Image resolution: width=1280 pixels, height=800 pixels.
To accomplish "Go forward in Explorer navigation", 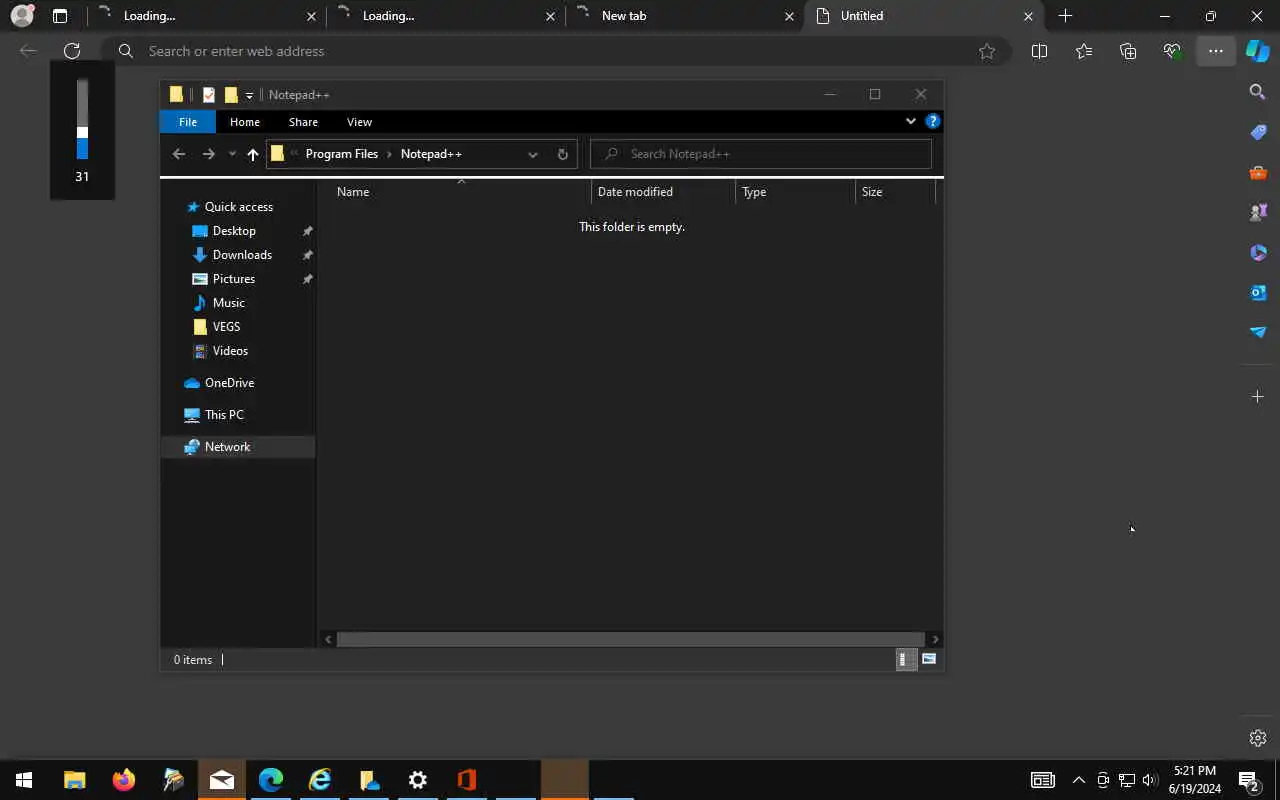I will click(x=208, y=154).
